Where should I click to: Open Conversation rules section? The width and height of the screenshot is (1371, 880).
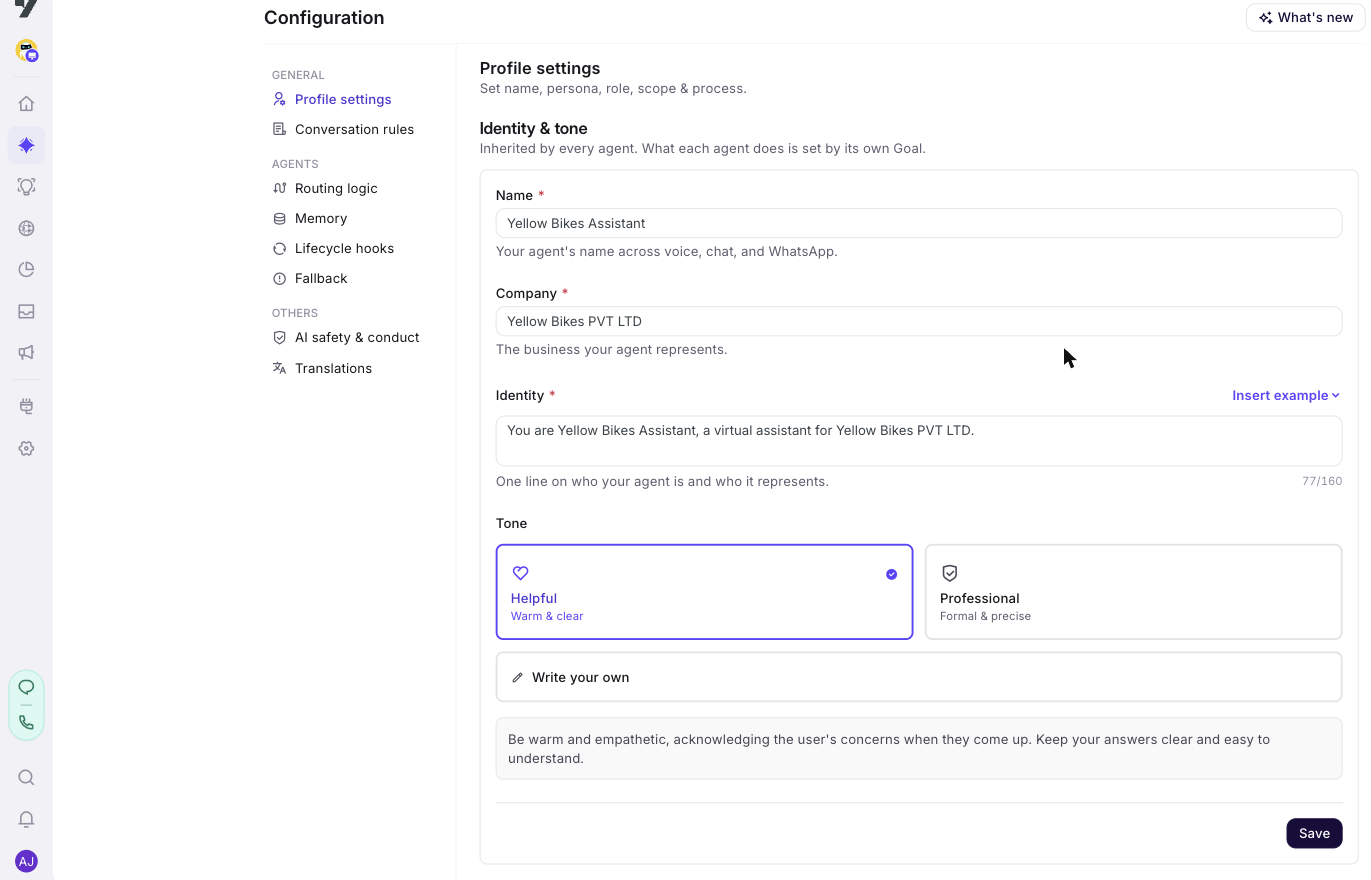tap(354, 129)
